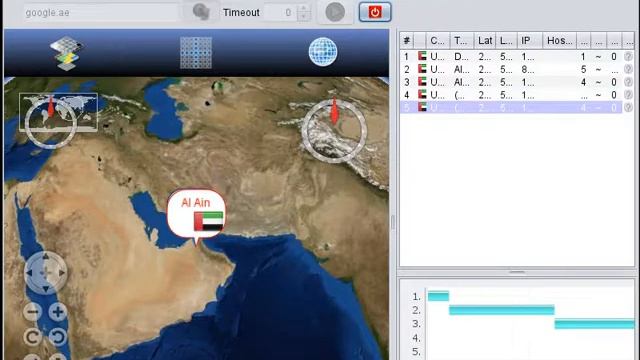The image size is (640, 360).
Task: Click the whois question icon in row 3
Action: pyautogui.click(x=629, y=82)
